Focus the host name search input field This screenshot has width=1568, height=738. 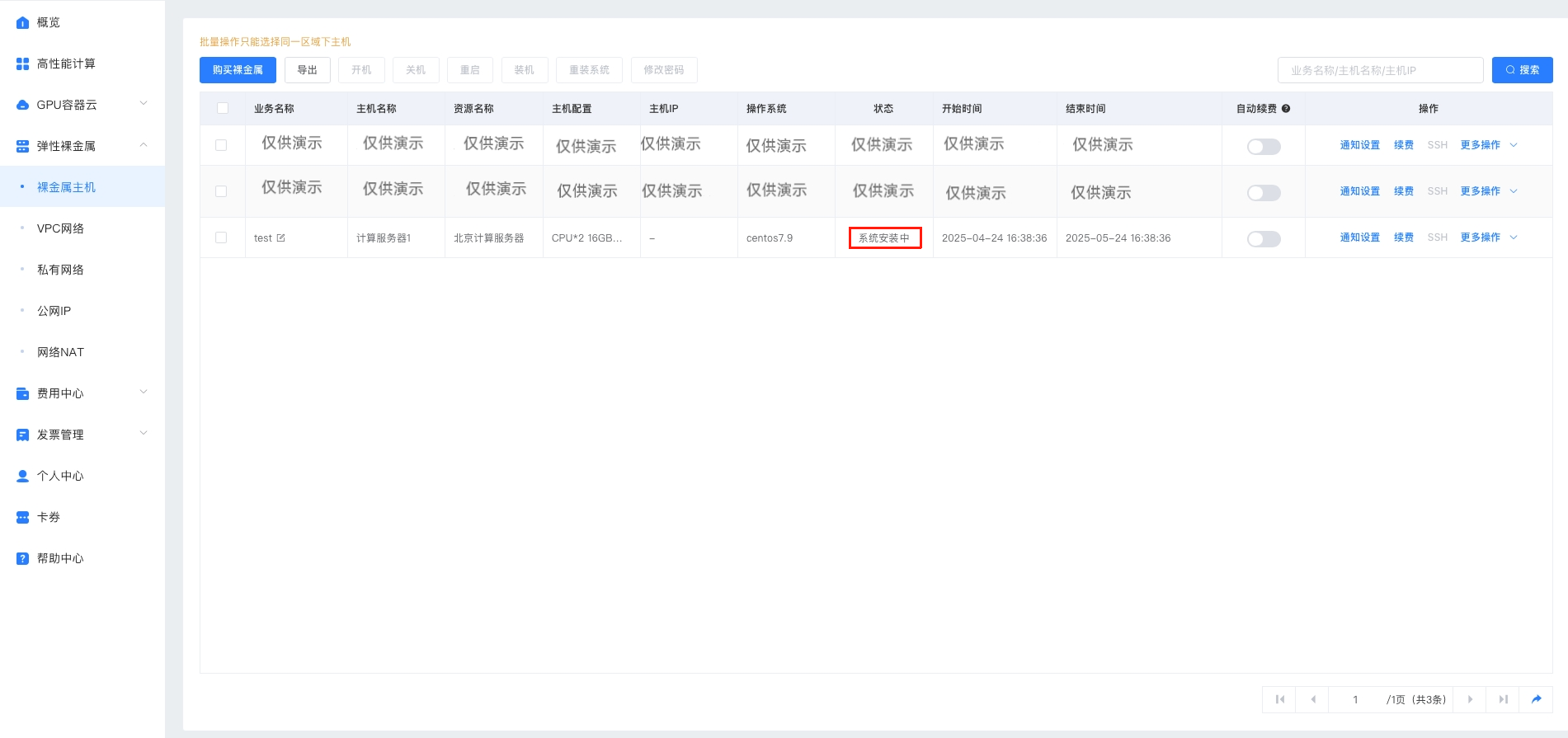click(x=1380, y=70)
